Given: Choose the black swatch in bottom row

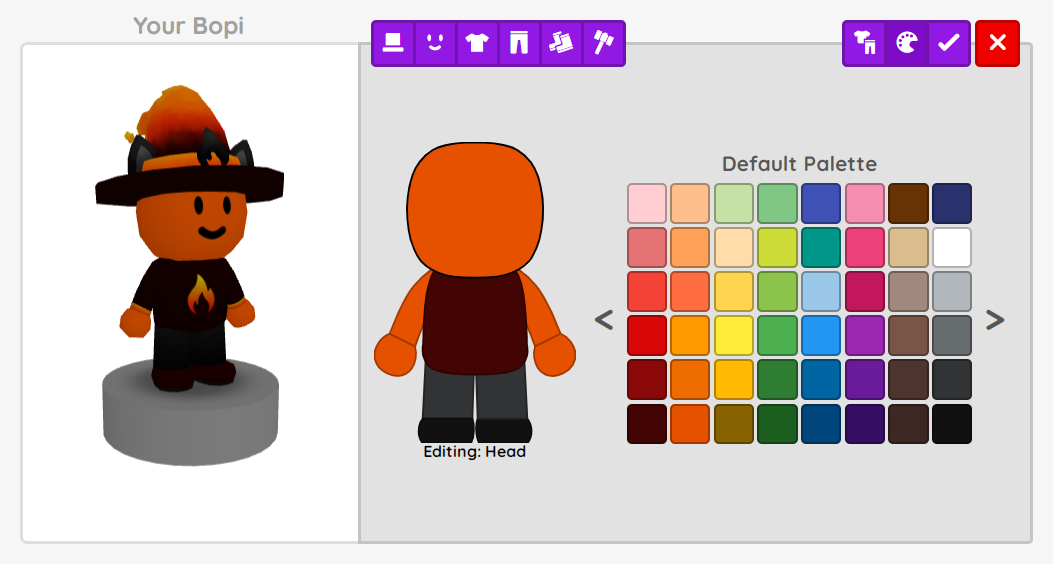Looking at the screenshot, I should (x=951, y=424).
